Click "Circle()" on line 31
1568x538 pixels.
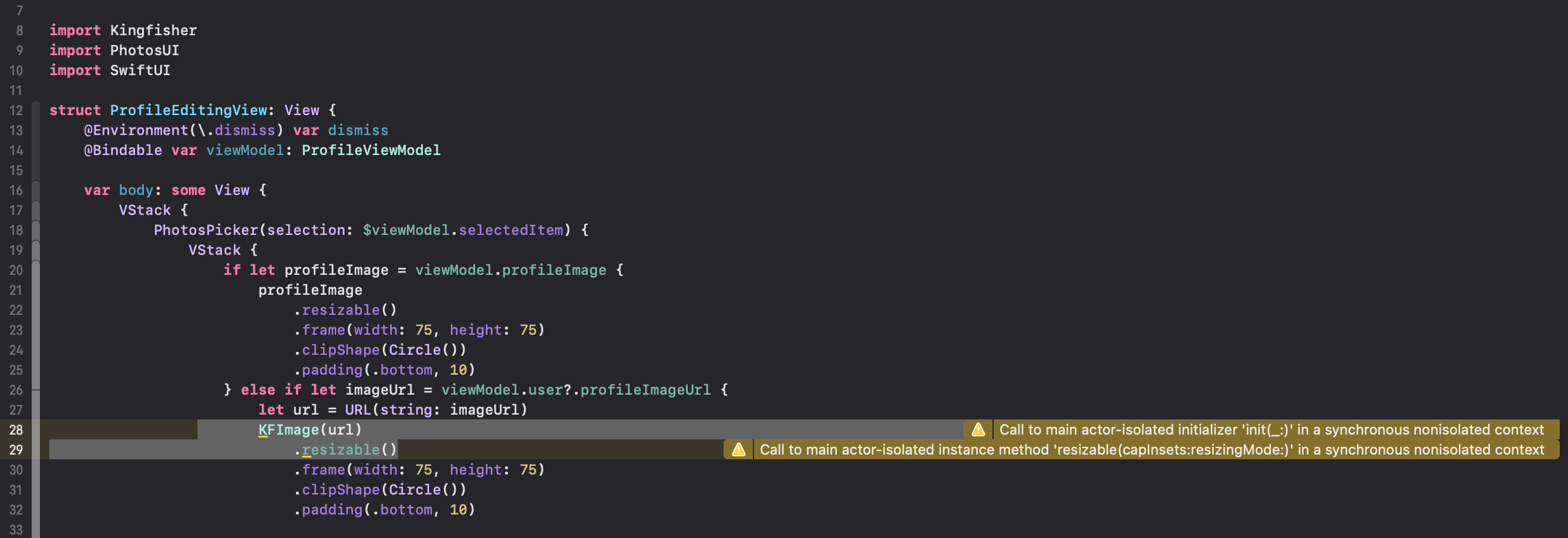pyautogui.click(x=423, y=490)
